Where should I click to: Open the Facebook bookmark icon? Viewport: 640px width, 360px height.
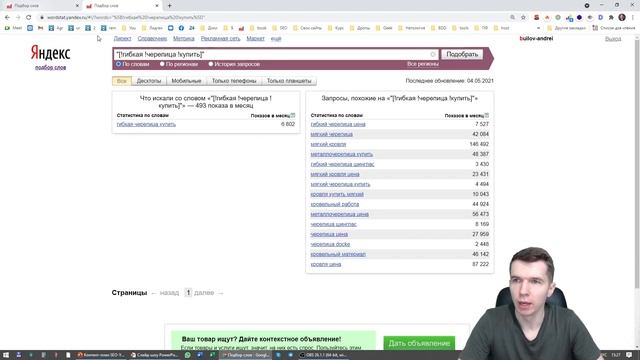click(181, 28)
